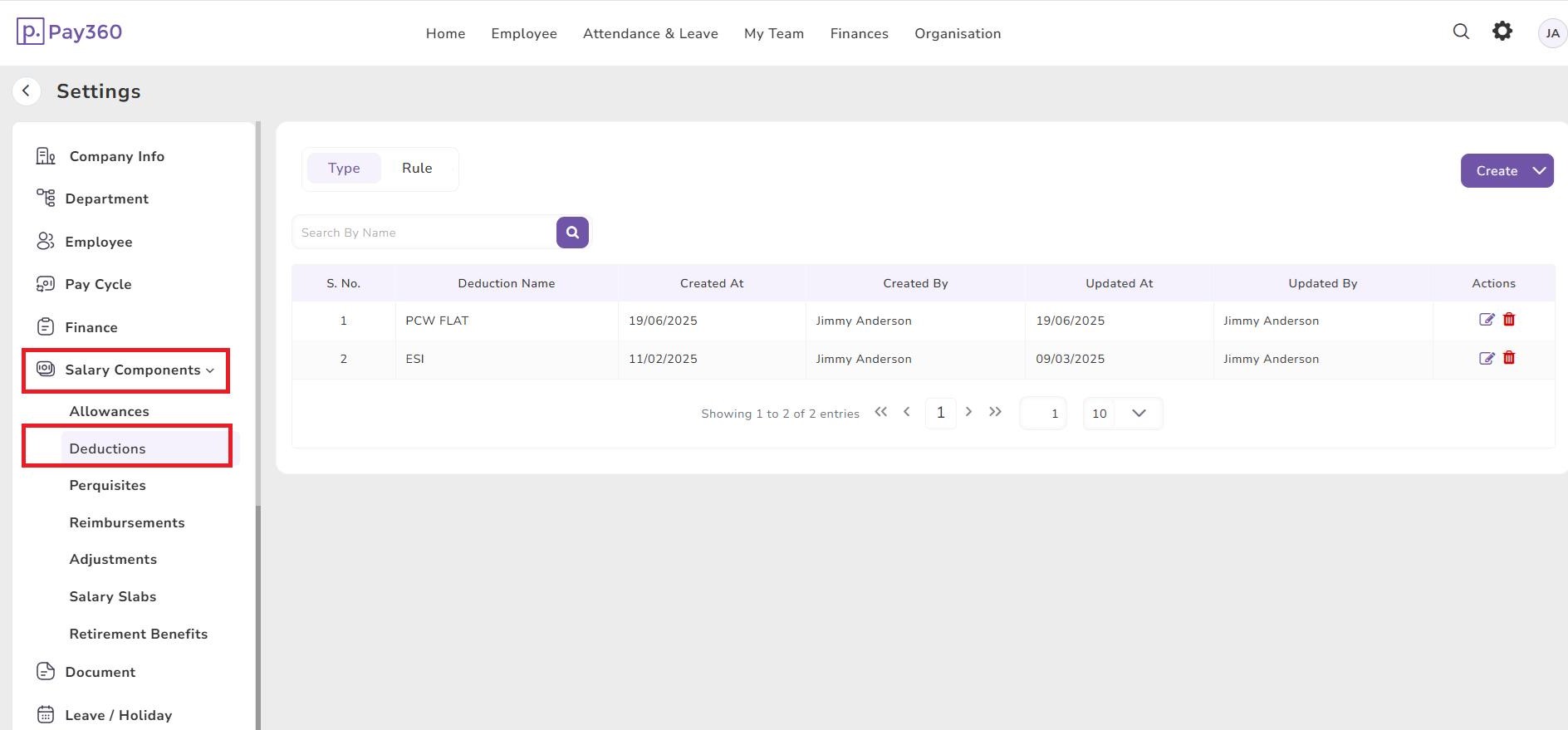Viewport: 1568px width, 730px height.
Task: Click the Salary Components money icon
Action: [46, 369]
